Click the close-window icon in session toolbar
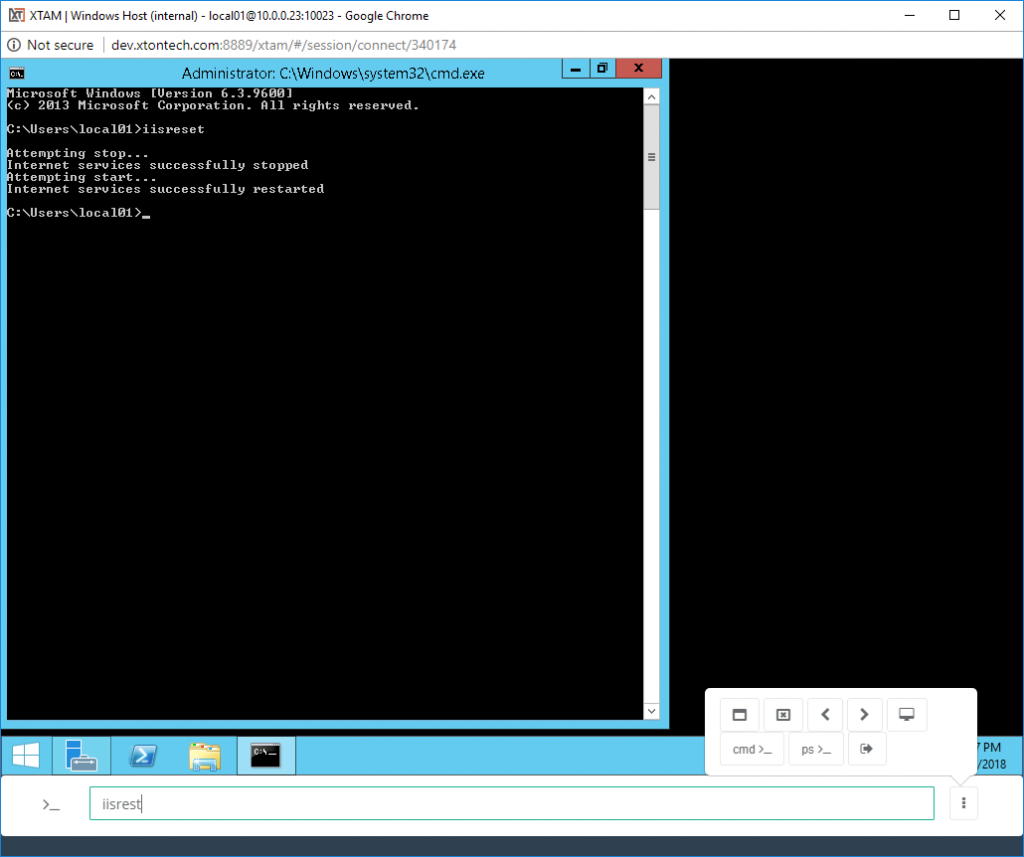The image size is (1024, 857). point(783,714)
